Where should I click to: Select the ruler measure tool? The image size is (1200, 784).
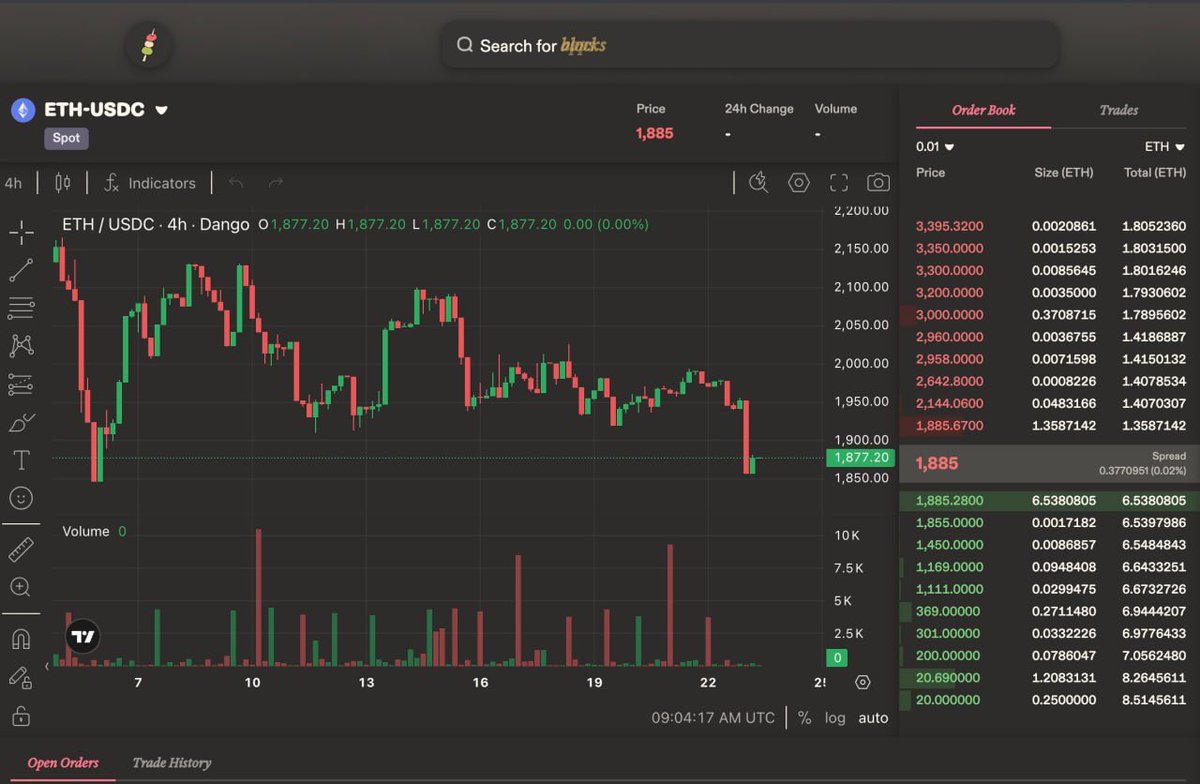coord(21,549)
